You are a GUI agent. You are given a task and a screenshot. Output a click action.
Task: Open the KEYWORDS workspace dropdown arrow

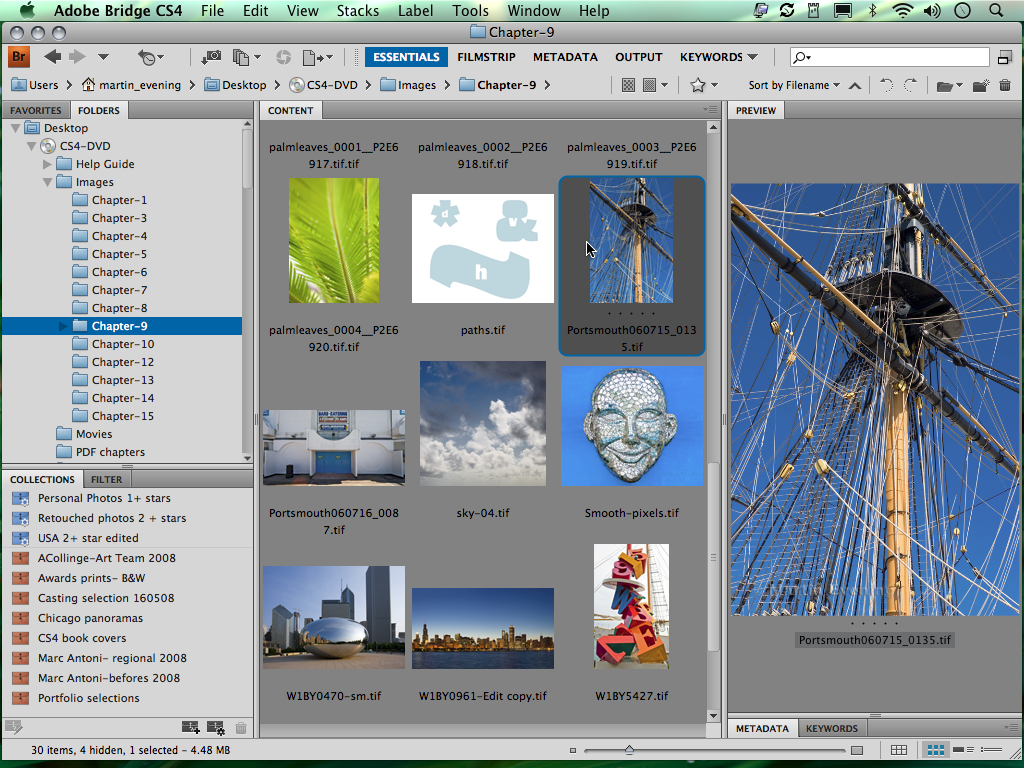753,57
